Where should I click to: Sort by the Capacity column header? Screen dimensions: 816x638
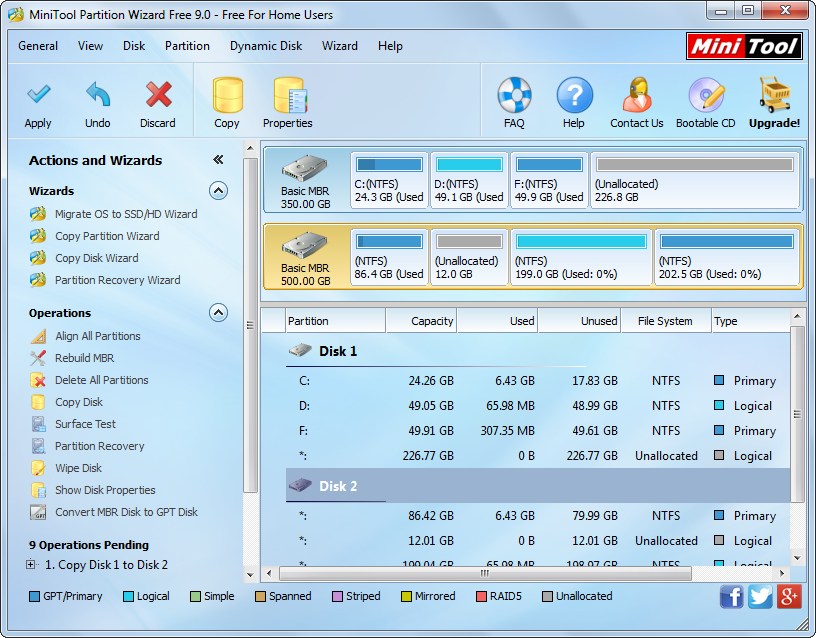(421, 321)
